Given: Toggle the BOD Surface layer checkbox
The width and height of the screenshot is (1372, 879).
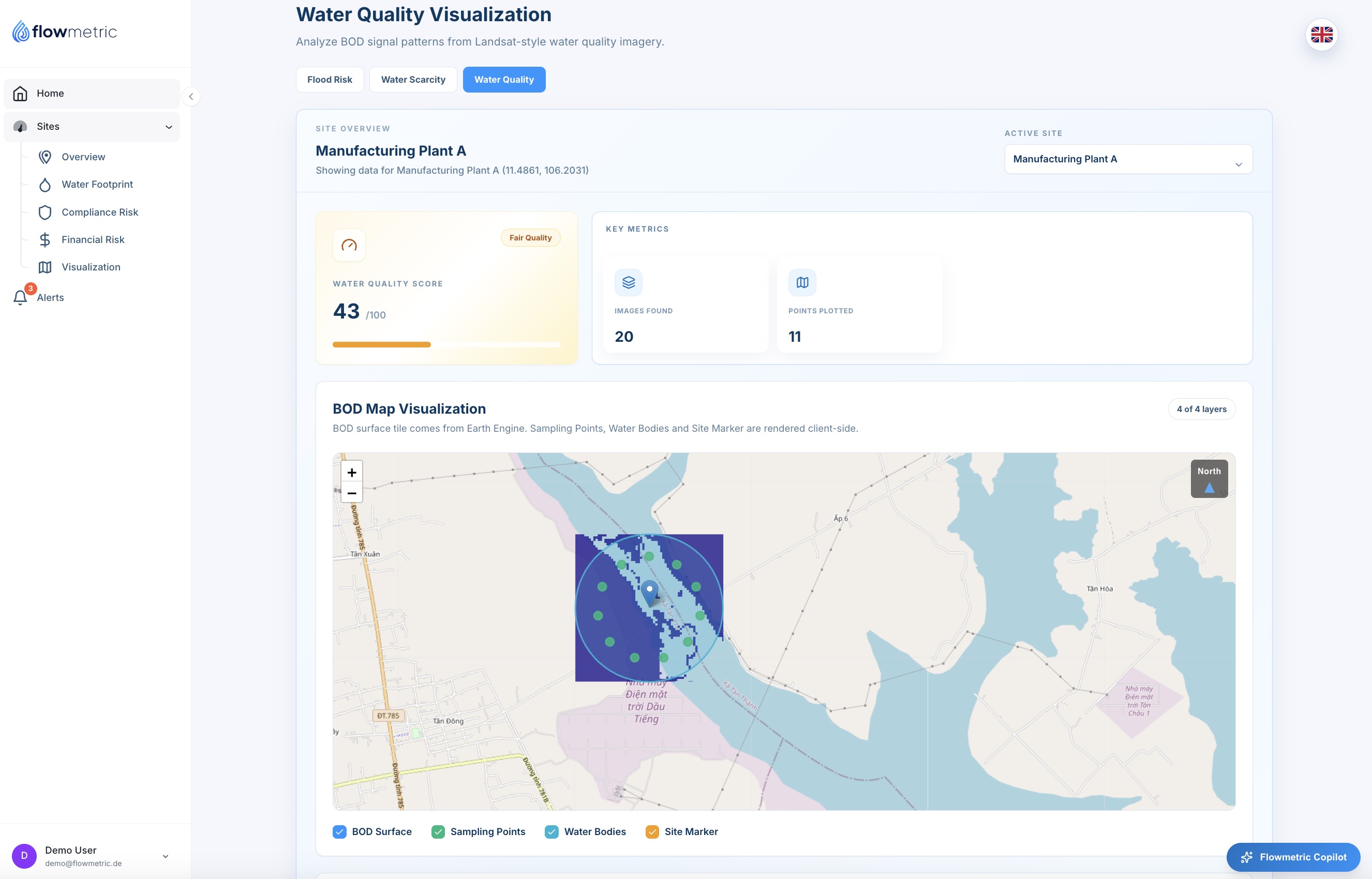Looking at the screenshot, I should click(x=340, y=831).
